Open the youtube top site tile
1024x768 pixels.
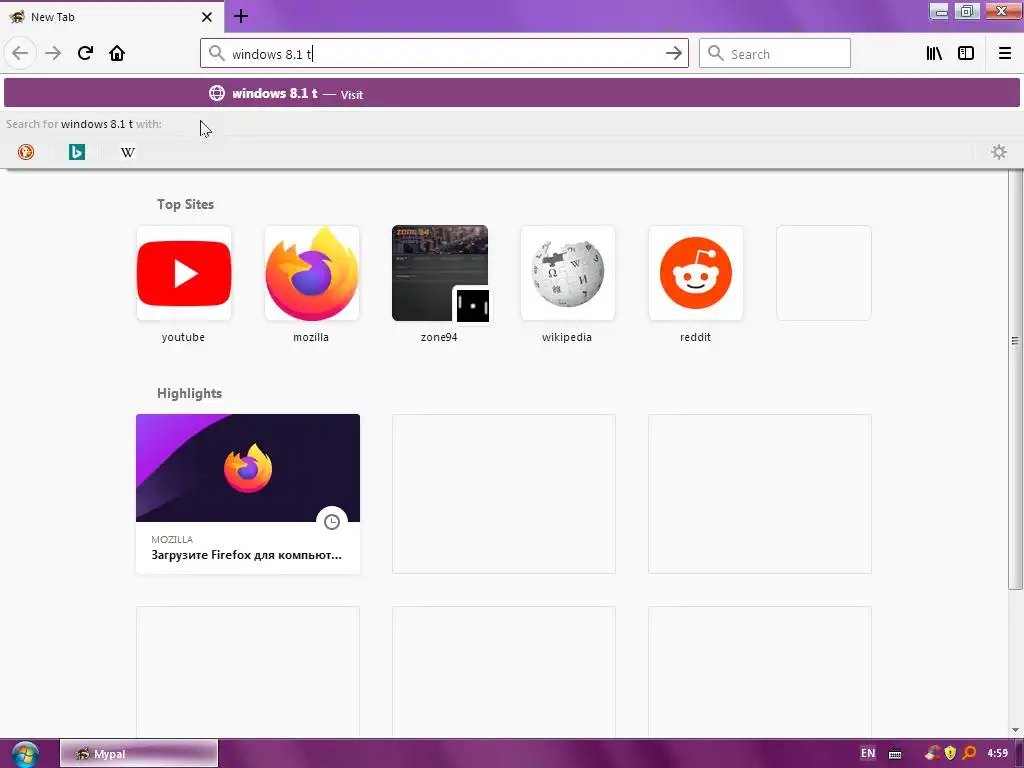coord(184,273)
